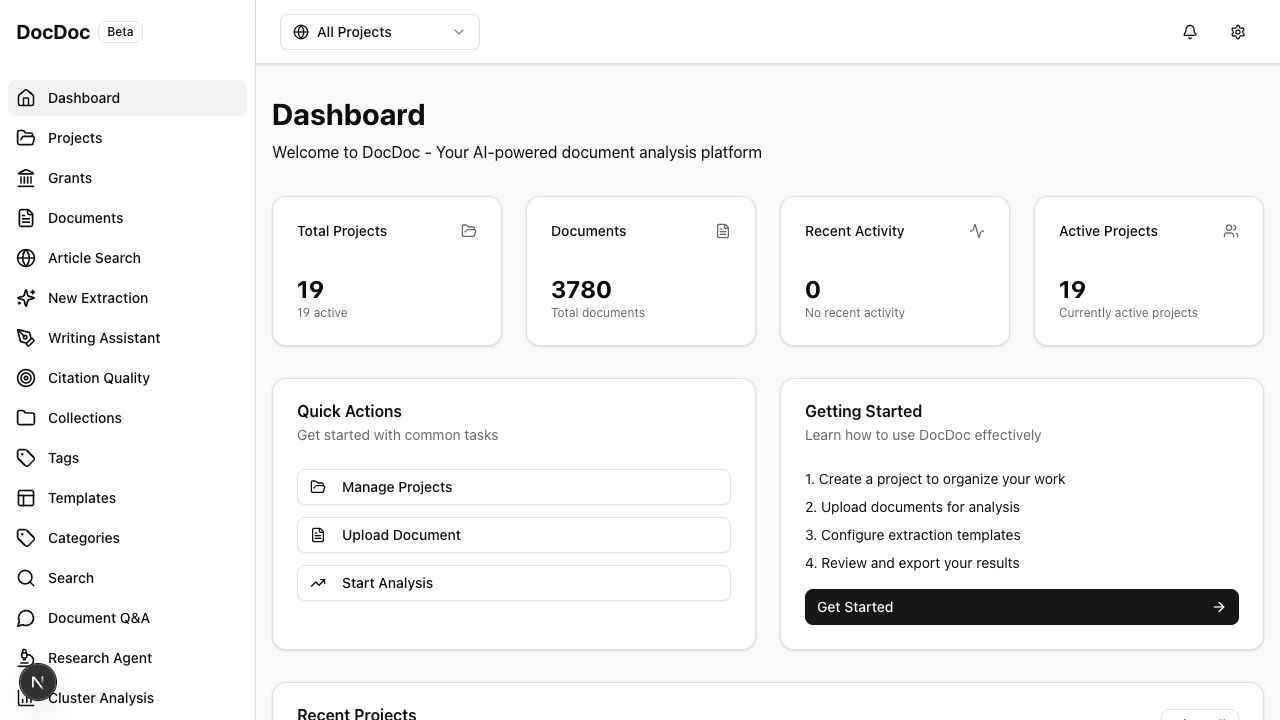Click the Start Analysis button

514,583
